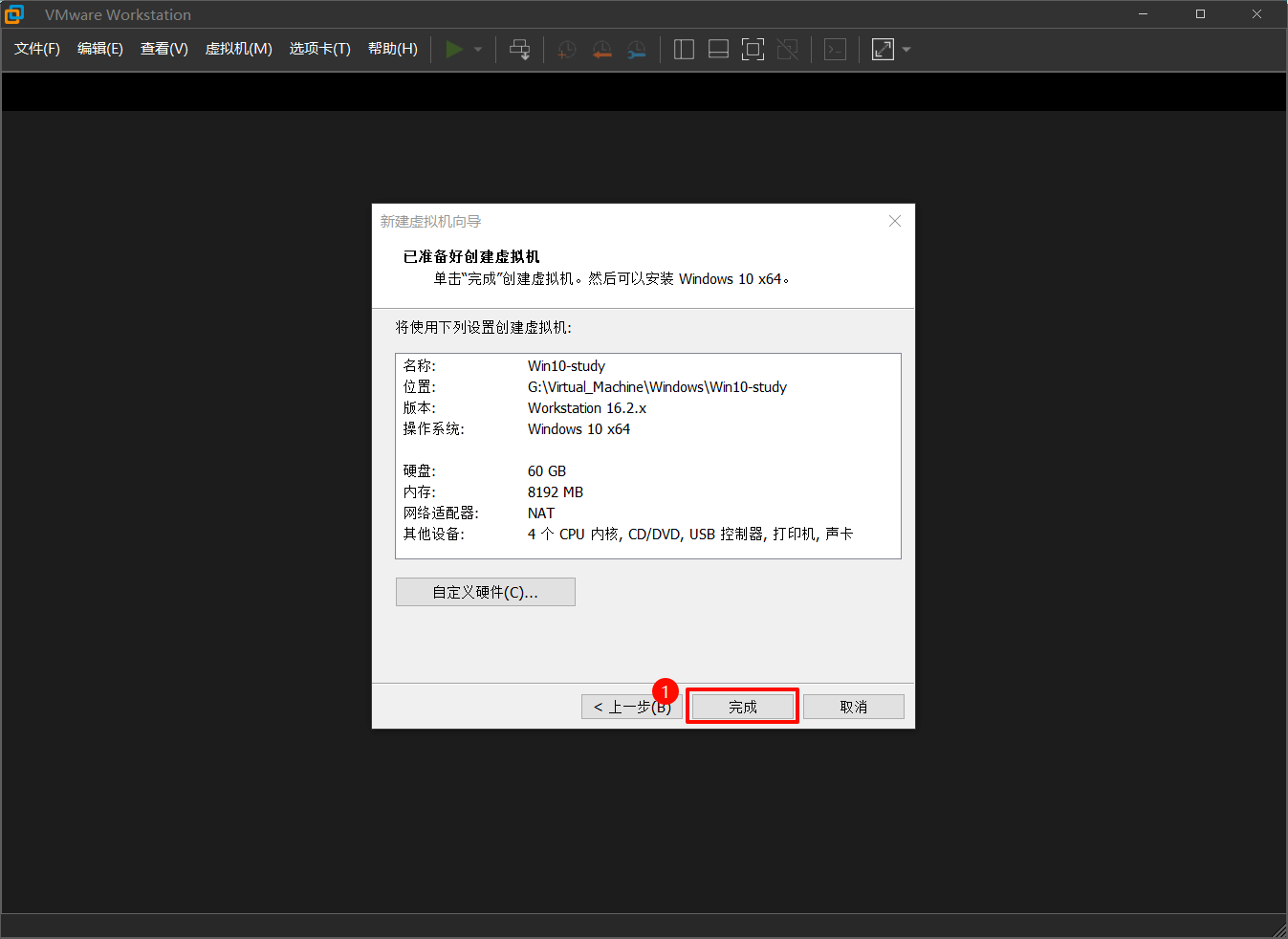1288x939 pixels.
Task: Select the Send Ctrl+Alt+Del icon
Action: coord(519,49)
